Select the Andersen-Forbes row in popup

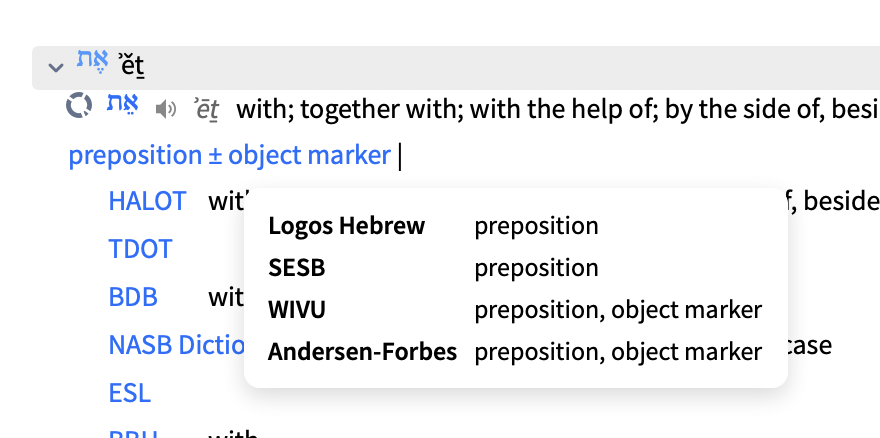tap(516, 352)
